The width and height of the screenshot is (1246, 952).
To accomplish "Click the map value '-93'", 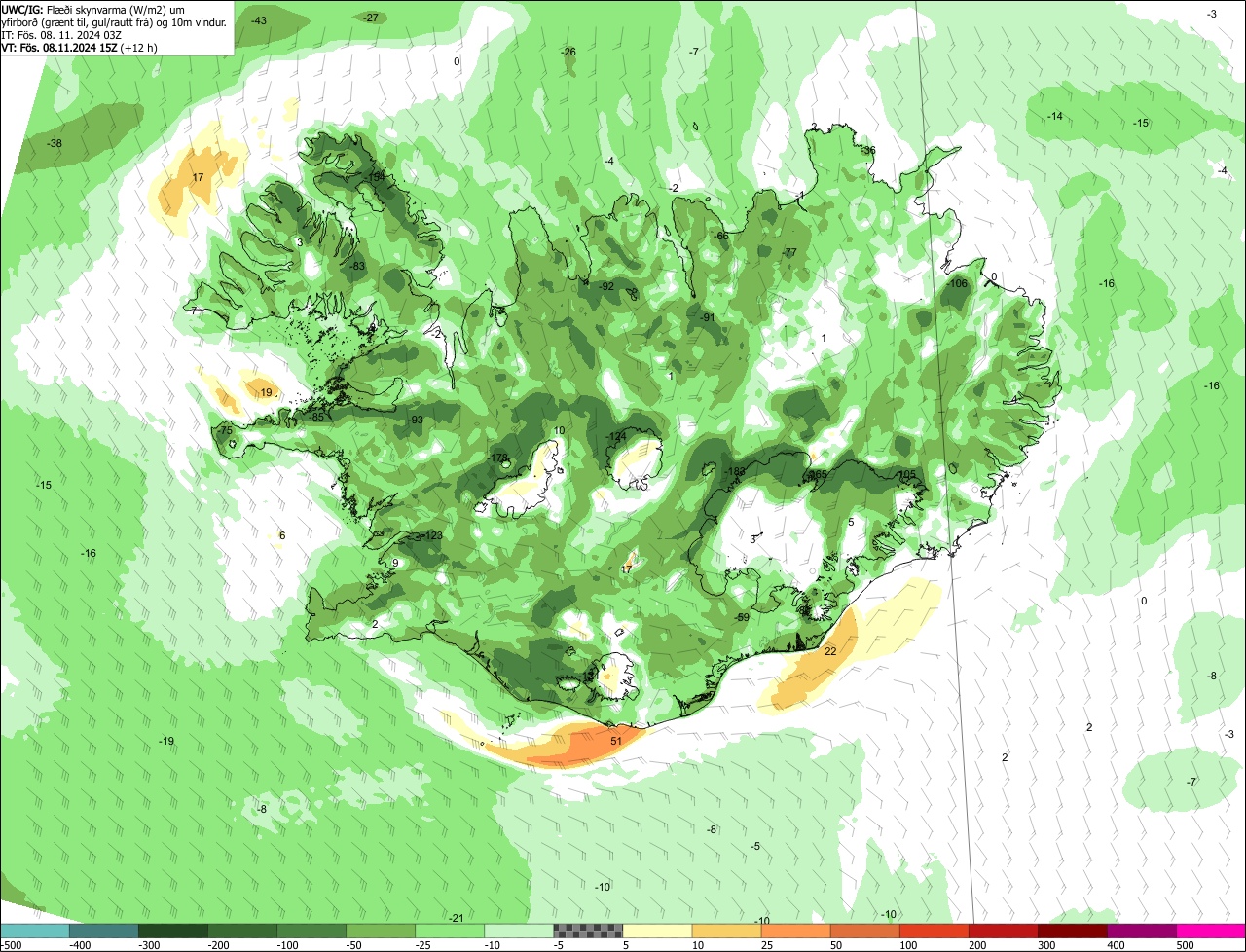I will click(416, 420).
